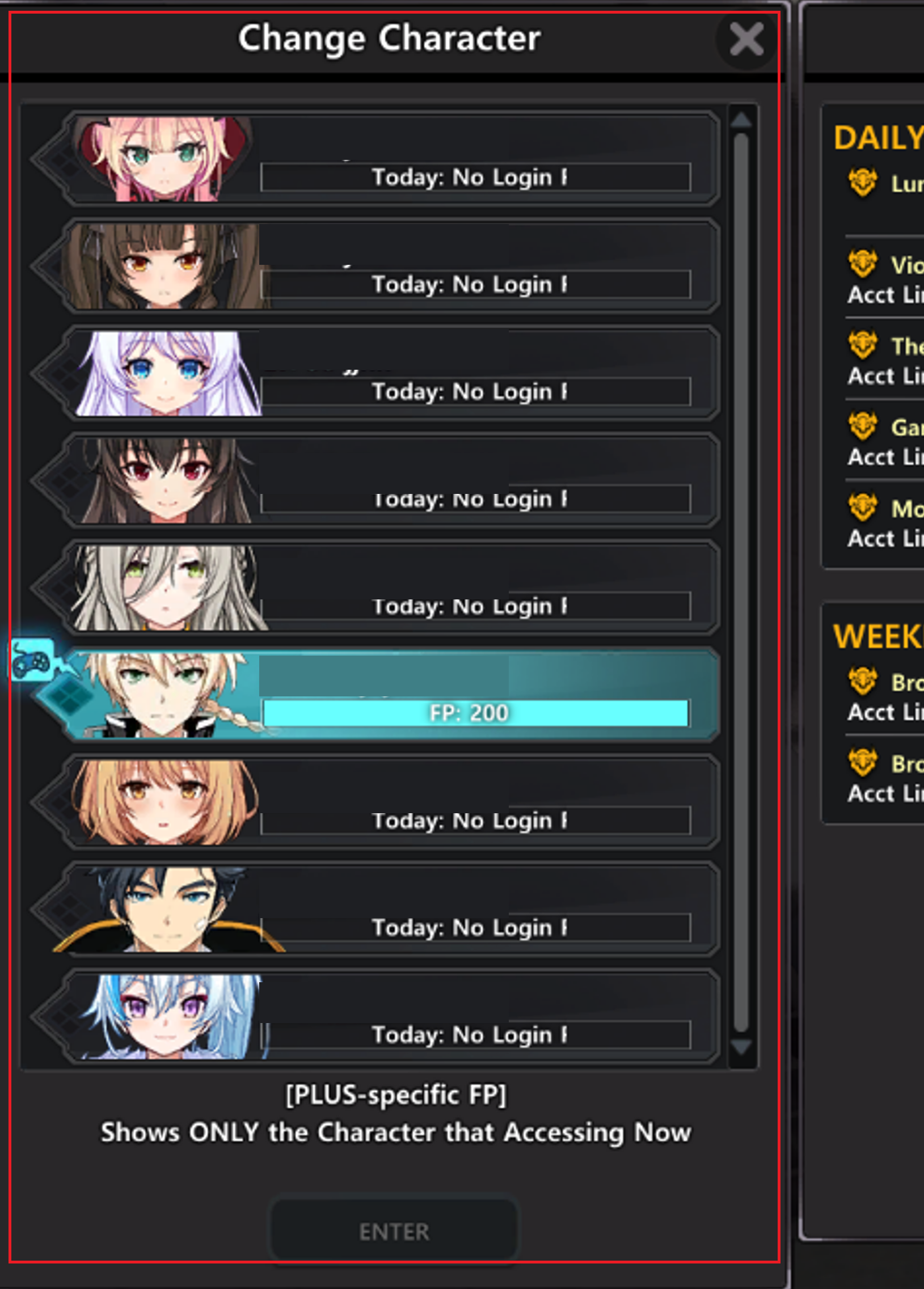Close the Change Character dialog

(x=746, y=39)
